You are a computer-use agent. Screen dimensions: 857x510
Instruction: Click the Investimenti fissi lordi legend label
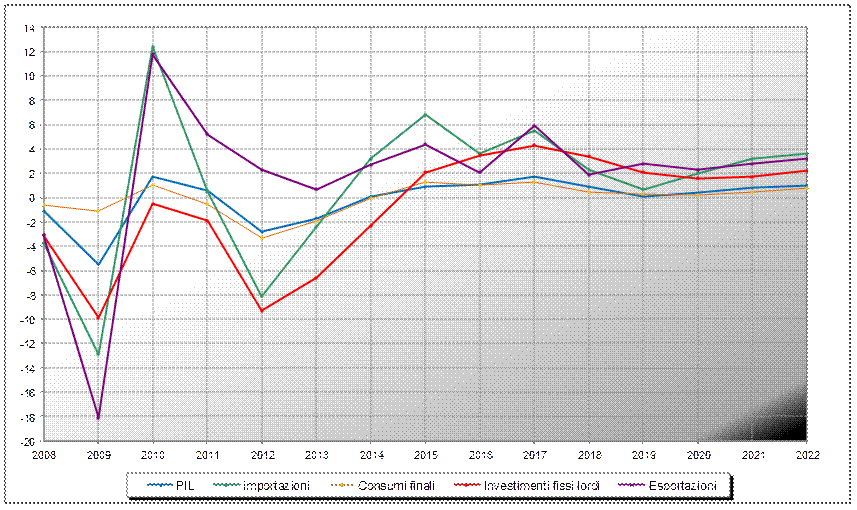(x=542, y=485)
